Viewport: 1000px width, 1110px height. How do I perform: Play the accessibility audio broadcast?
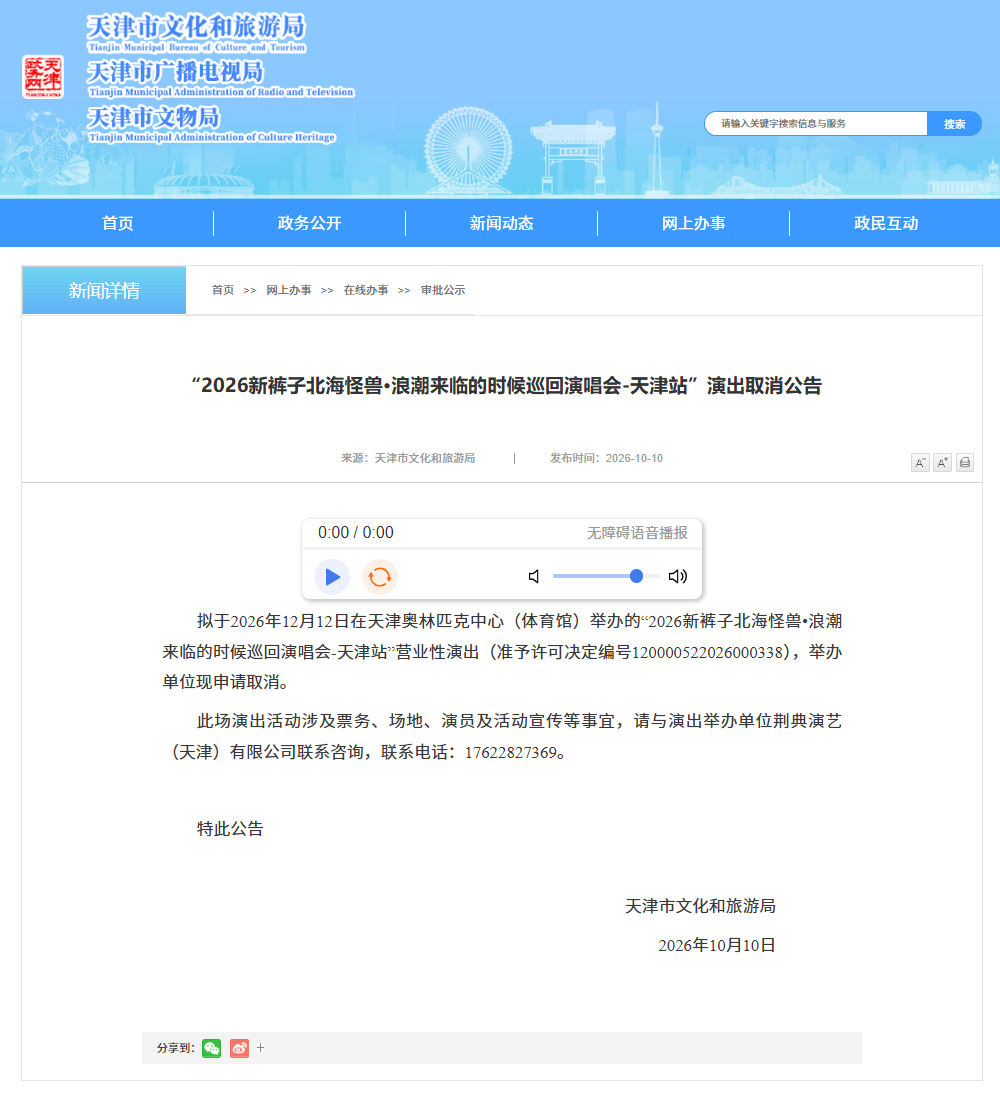click(332, 577)
